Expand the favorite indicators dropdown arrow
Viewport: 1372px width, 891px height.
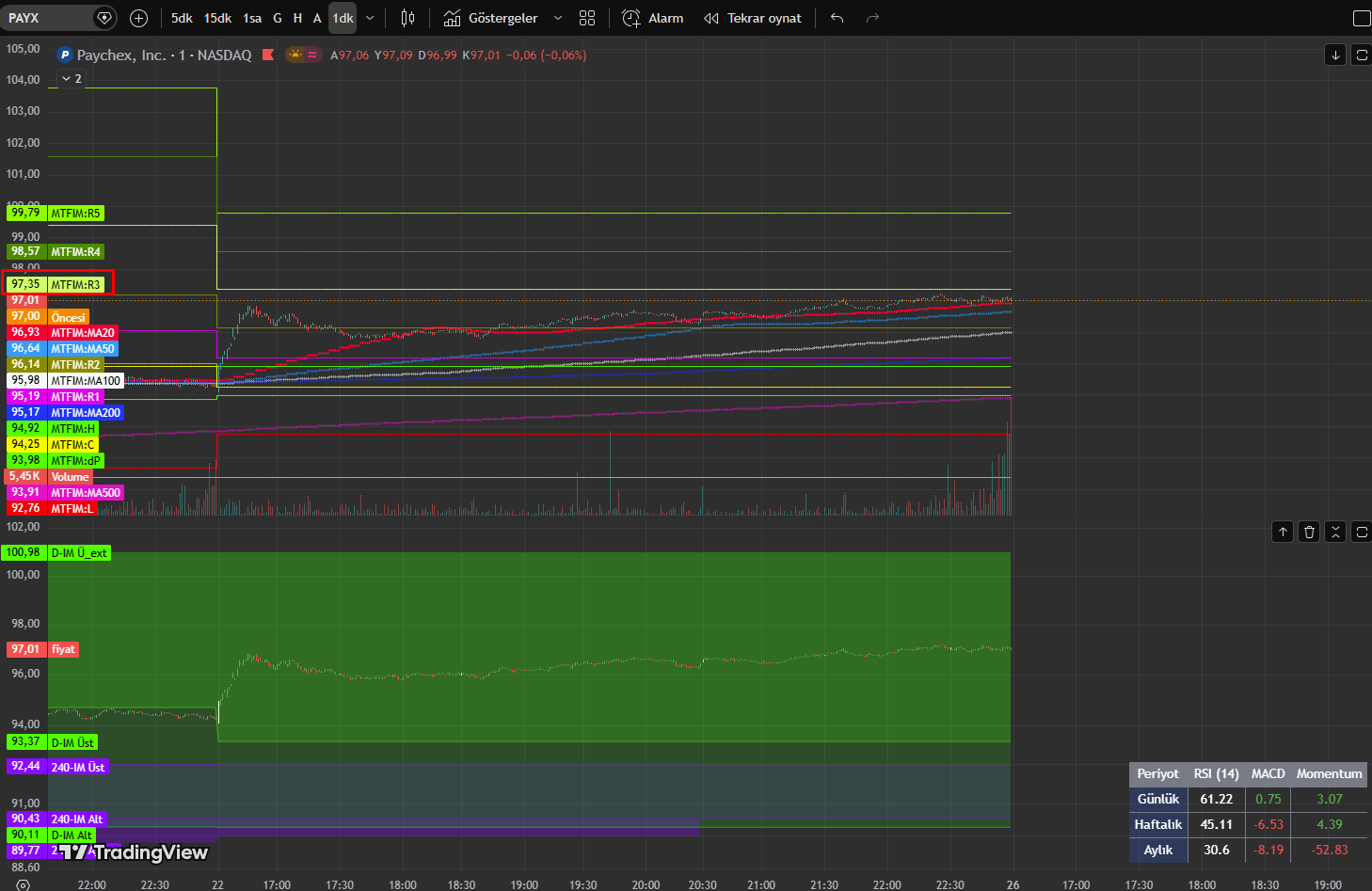point(558,18)
